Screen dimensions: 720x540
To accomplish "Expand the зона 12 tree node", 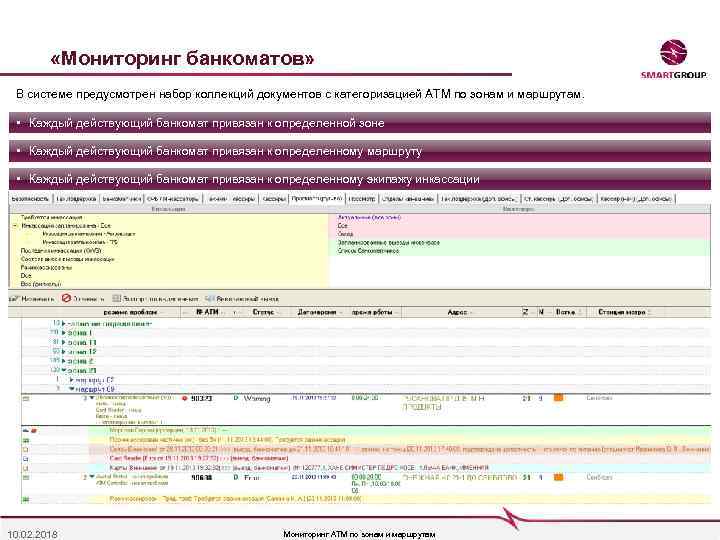I will click(x=63, y=352).
